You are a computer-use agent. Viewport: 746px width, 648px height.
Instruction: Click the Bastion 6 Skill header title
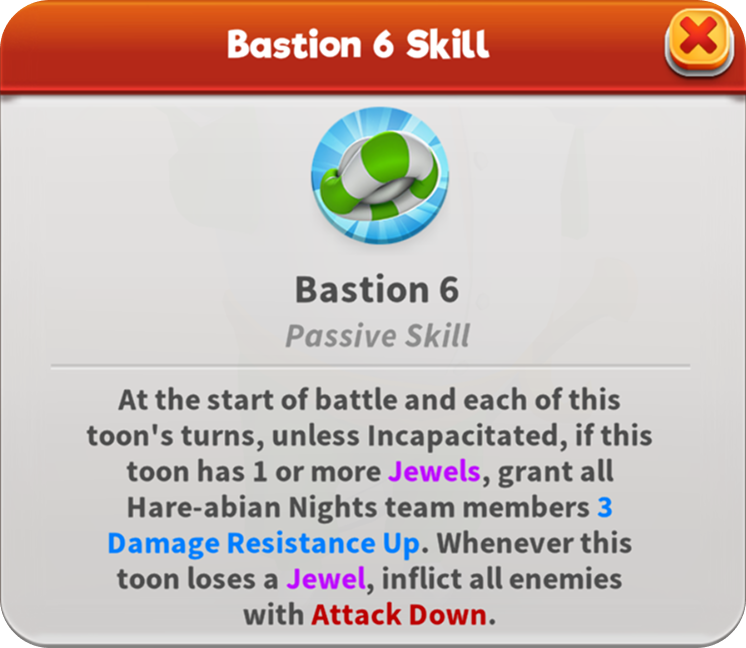point(358,44)
